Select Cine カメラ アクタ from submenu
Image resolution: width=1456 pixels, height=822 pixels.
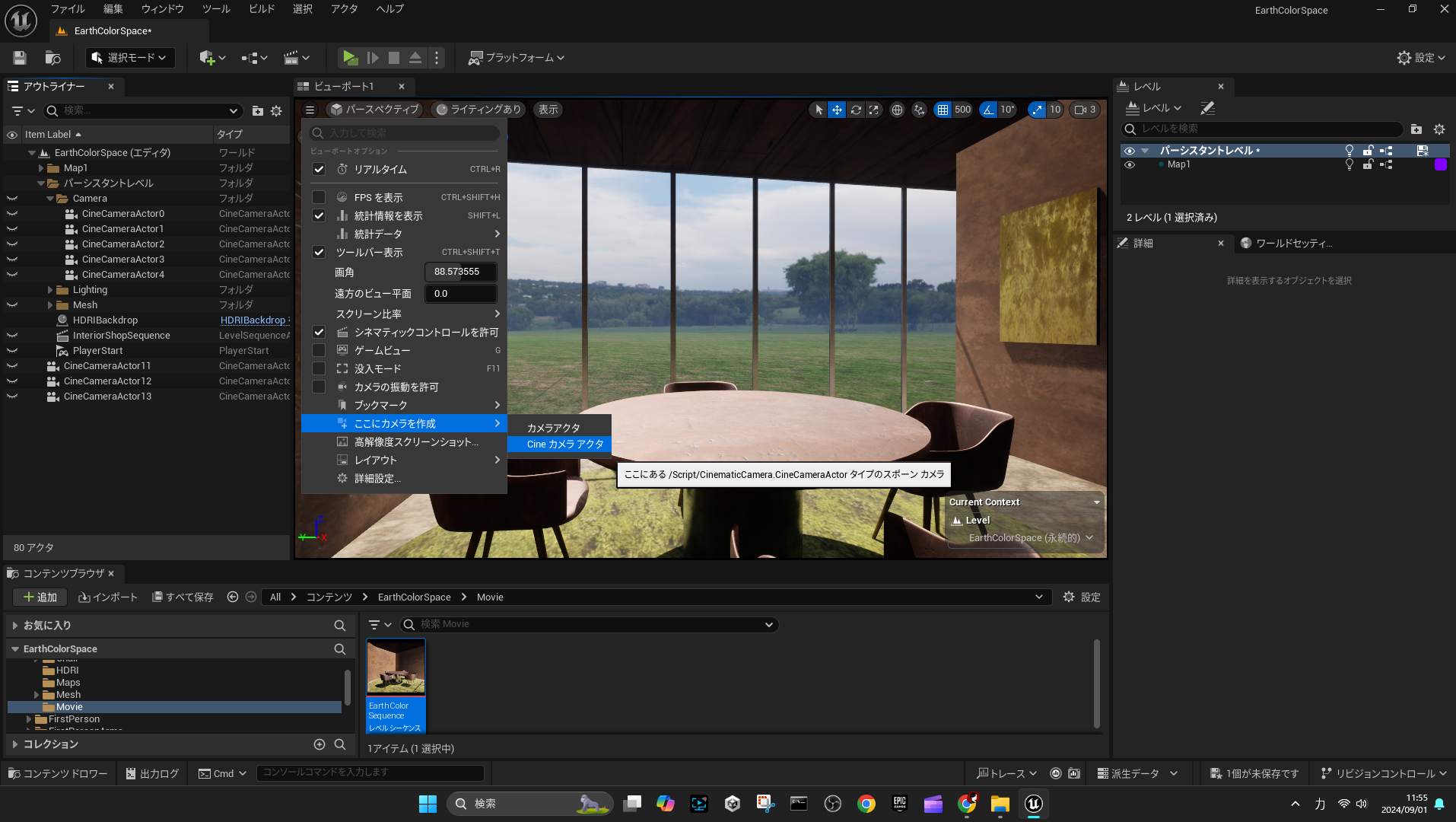[564, 444]
